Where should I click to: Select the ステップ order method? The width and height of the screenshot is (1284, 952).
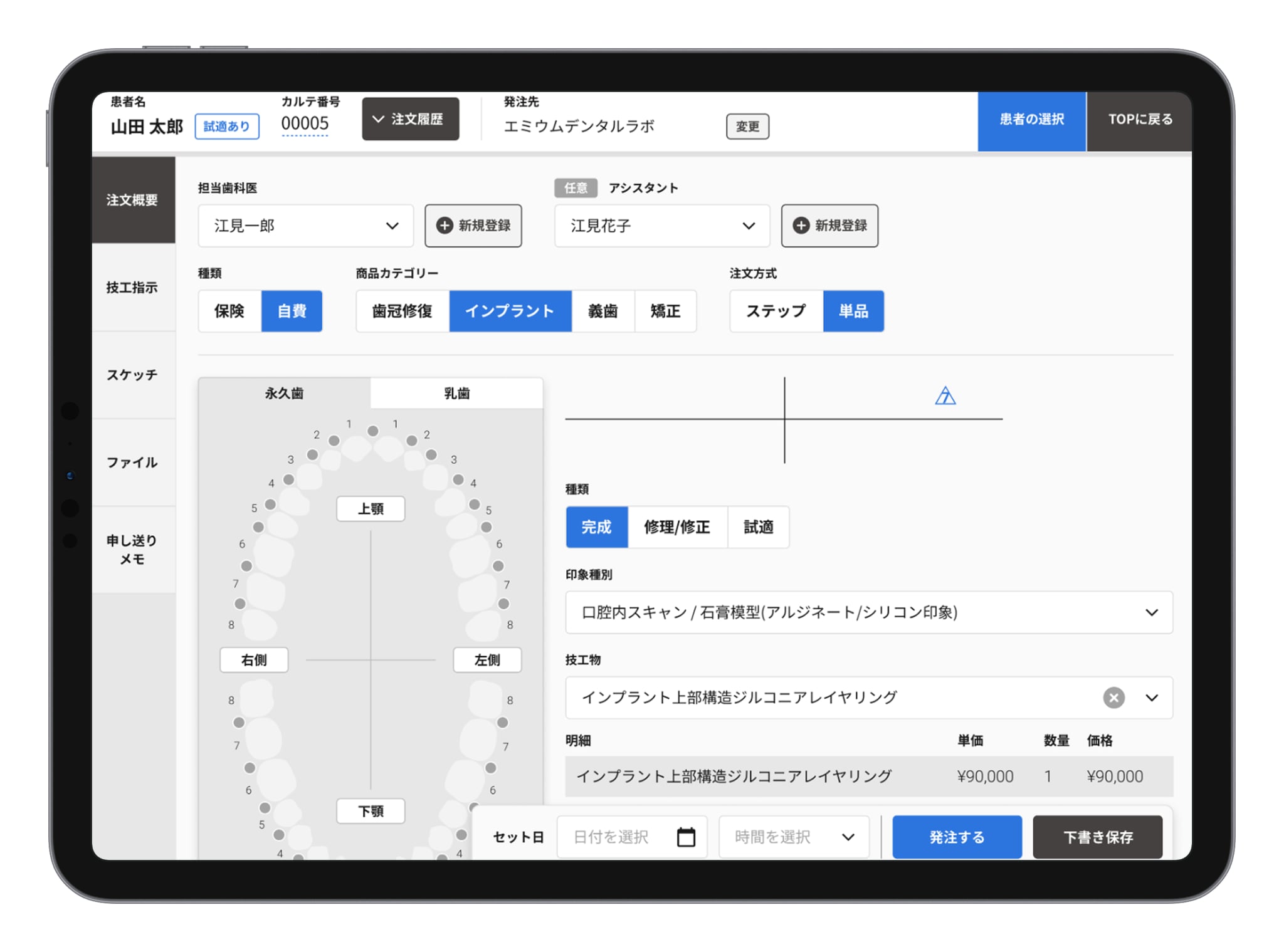776,311
